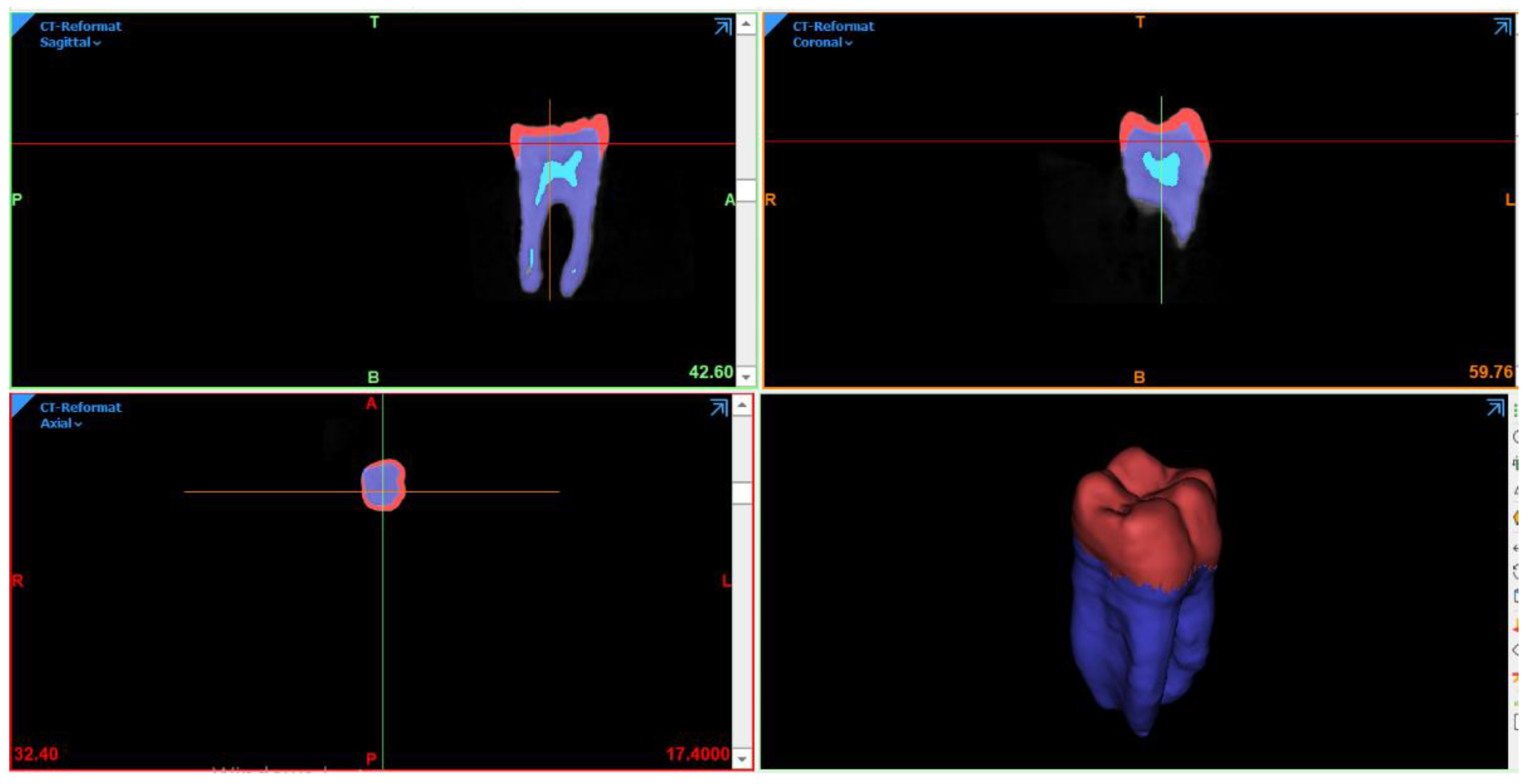
Task: Click the Axial view scrollbar up arrow
Action: tap(741, 406)
